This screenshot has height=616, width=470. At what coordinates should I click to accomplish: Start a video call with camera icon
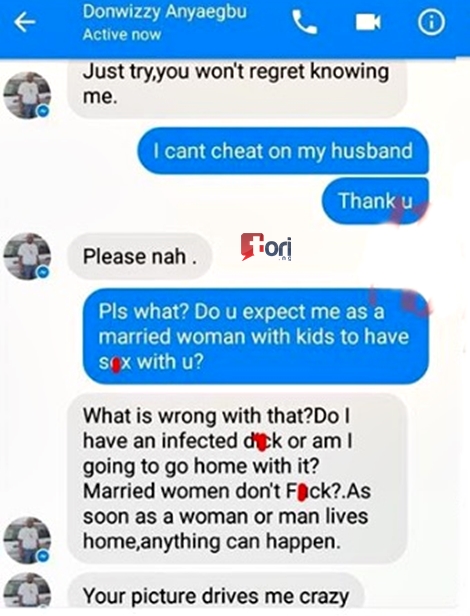tap(368, 22)
